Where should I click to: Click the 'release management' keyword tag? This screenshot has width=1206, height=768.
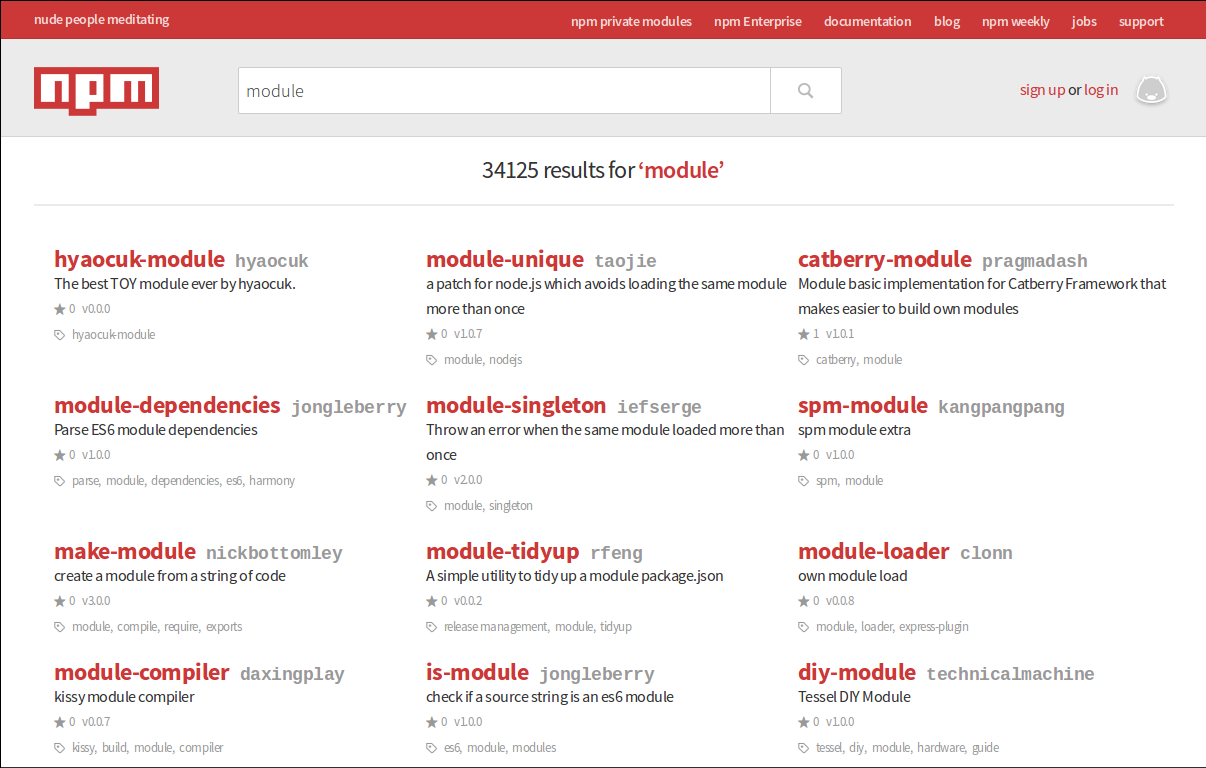(x=496, y=627)
